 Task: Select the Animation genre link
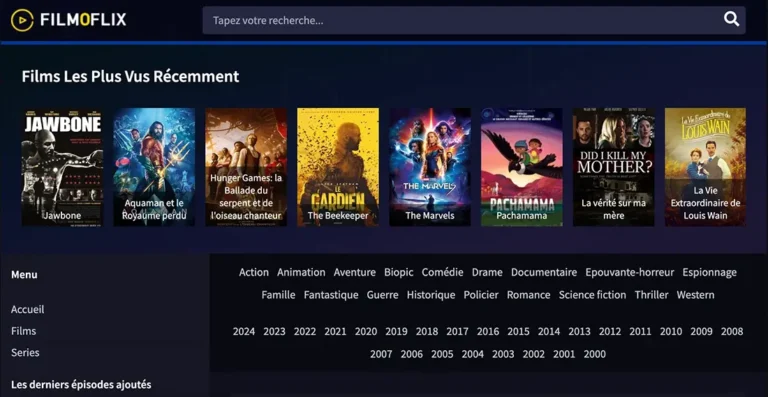tap(301, 272)
